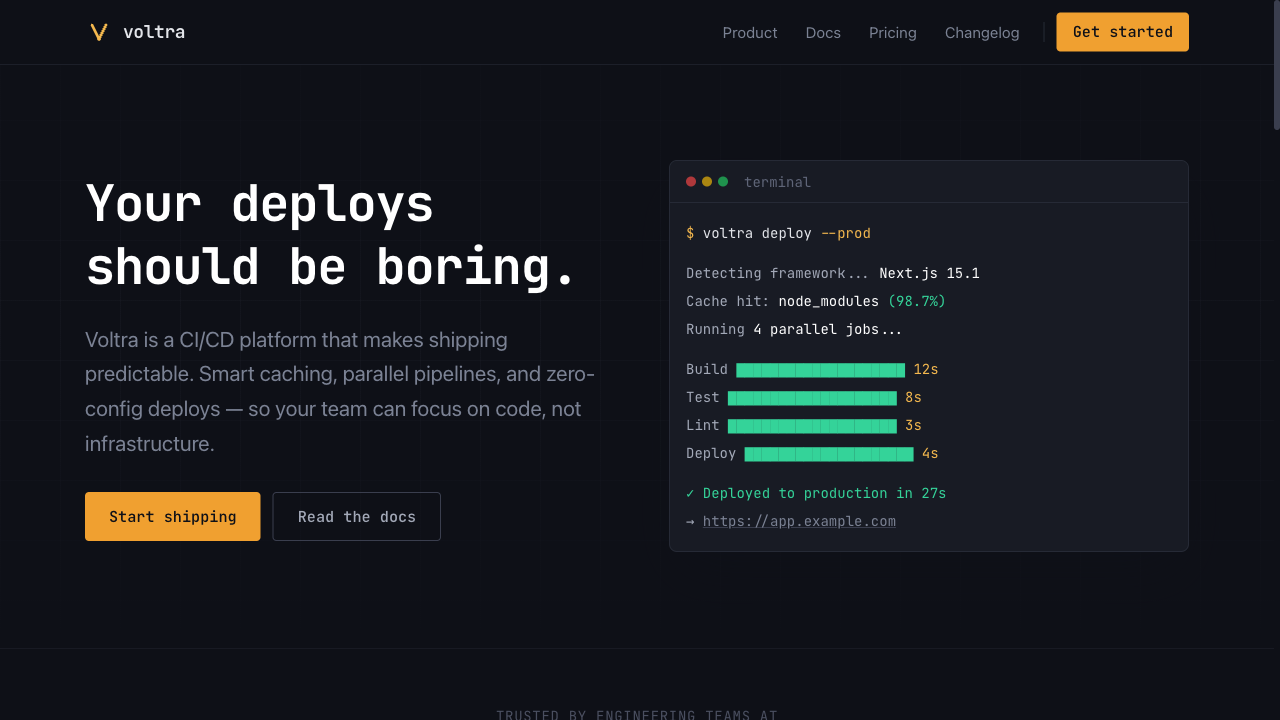Open the Changelog nav link
This screenshot has width=1280, height=720.
982,33
